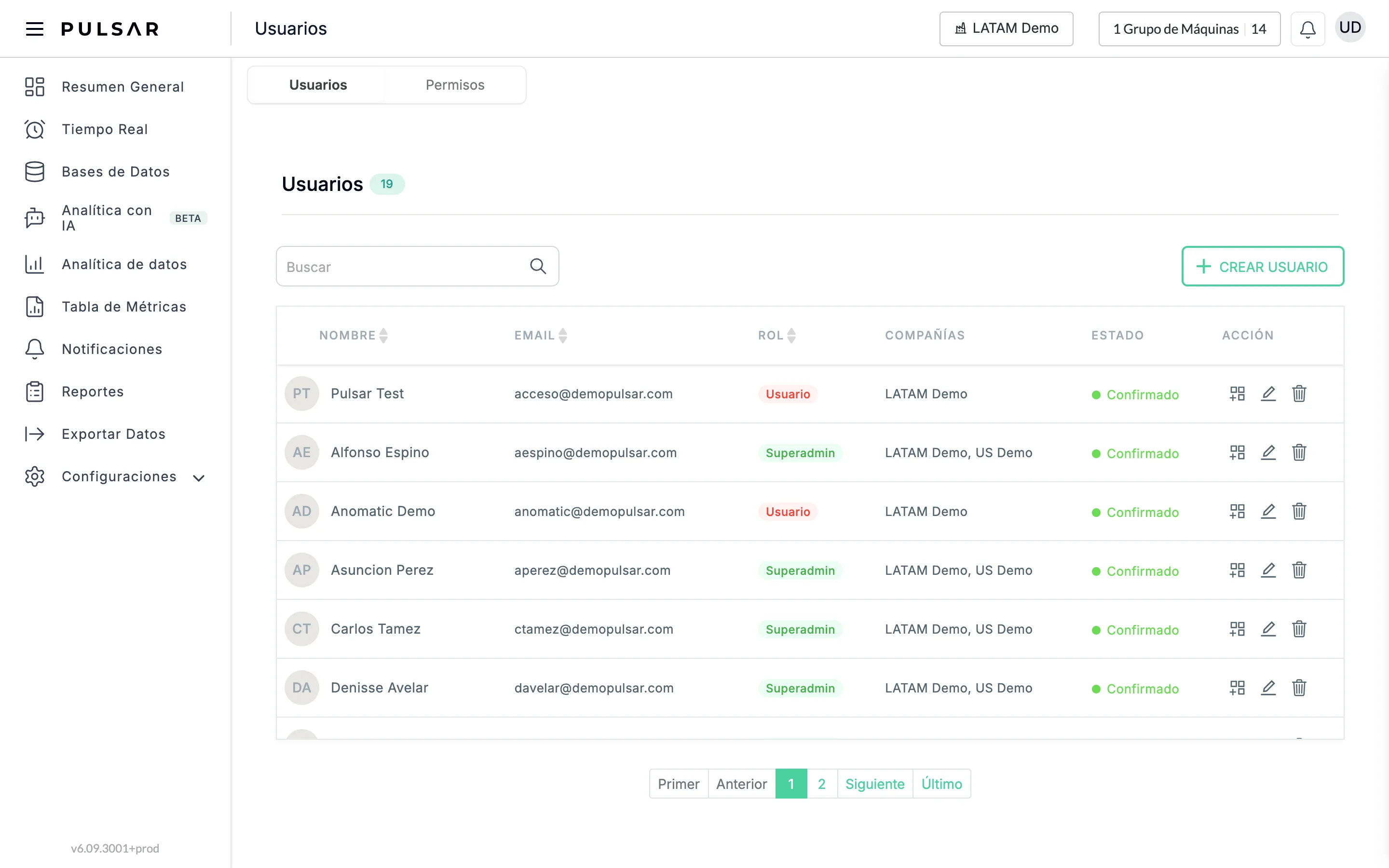Open Bases de Datos in sidebar
Screen dimensions: 1389x868
click(115, 172)
